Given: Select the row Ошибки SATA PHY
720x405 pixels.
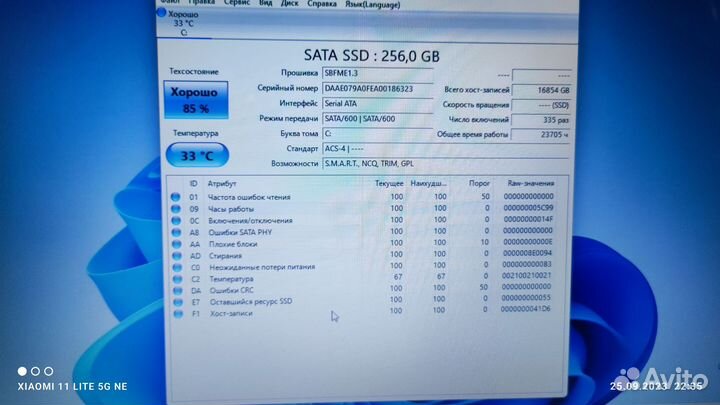Looking at the screenshot, I should tap(363, 232).
